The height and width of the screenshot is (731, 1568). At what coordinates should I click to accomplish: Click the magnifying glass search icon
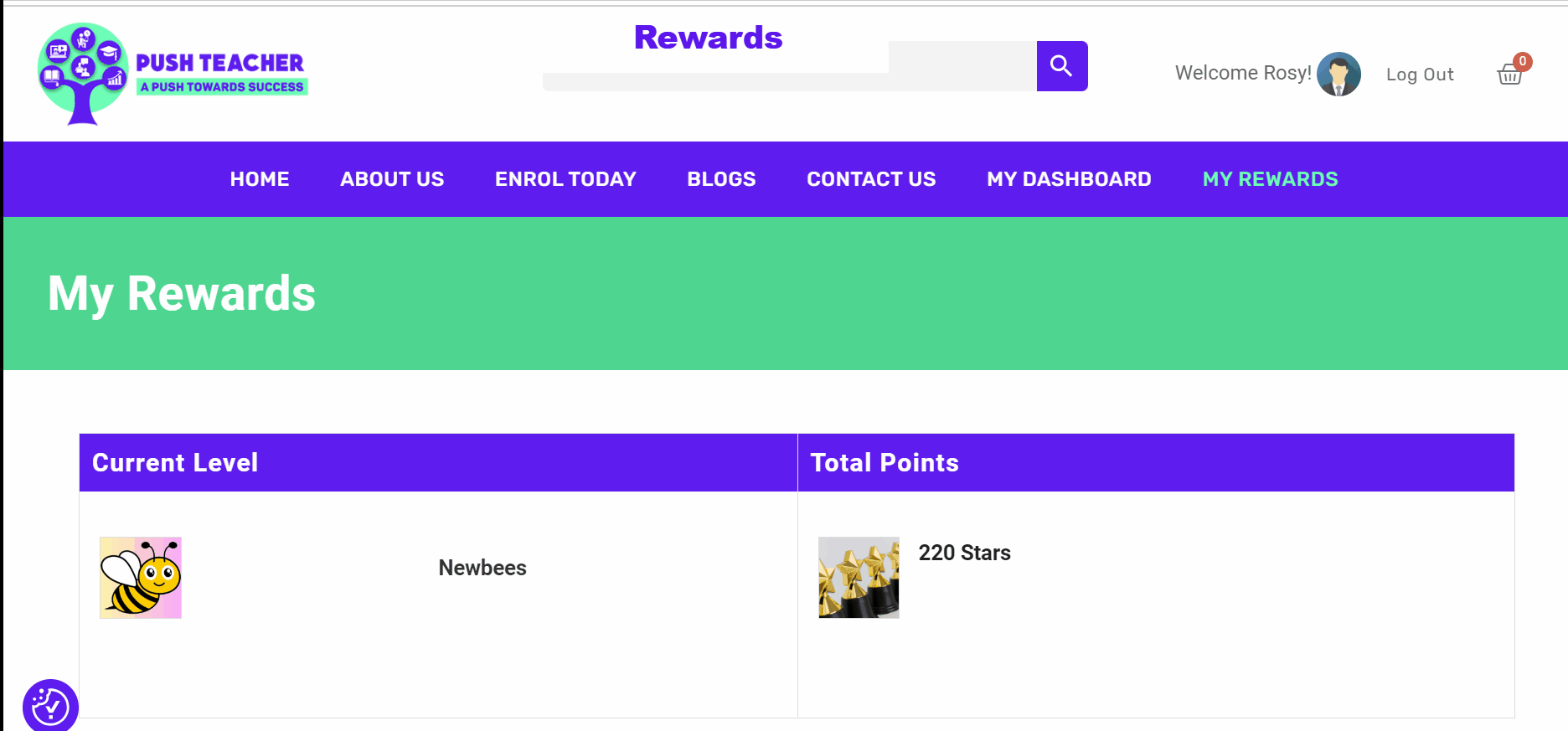click(x=1062, y=66)
